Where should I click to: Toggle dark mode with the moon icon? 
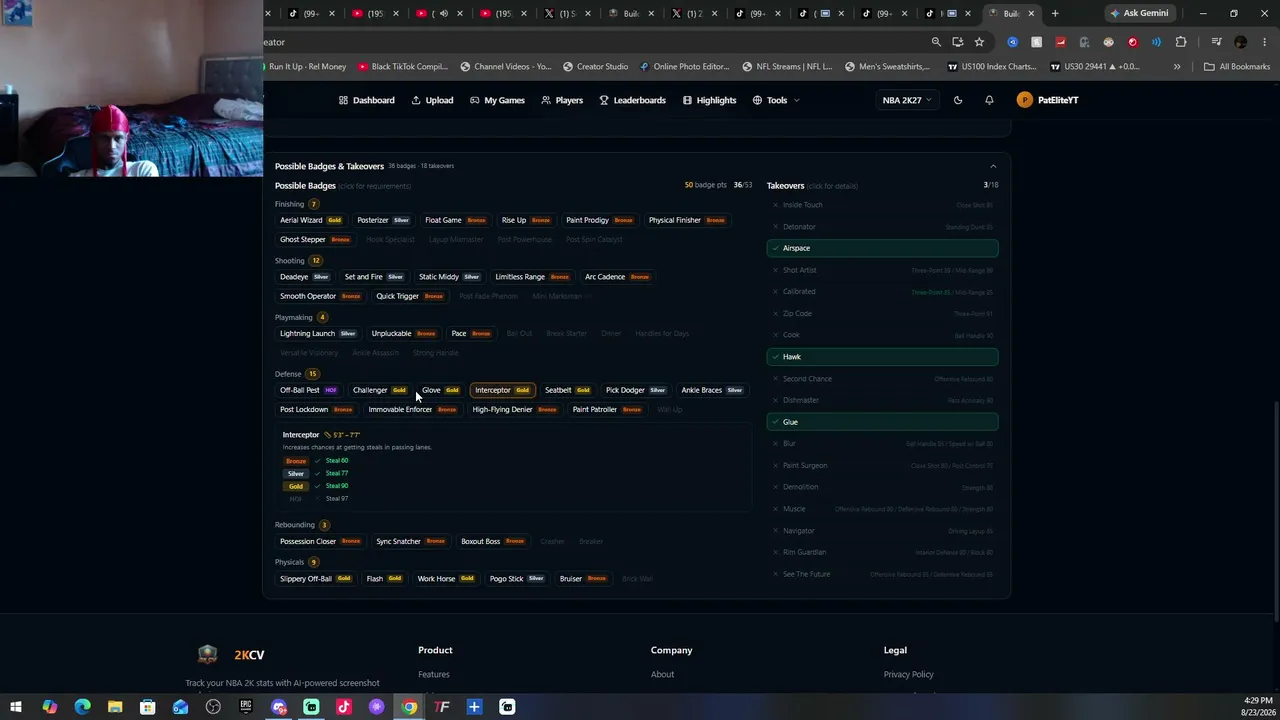(958, 100)
